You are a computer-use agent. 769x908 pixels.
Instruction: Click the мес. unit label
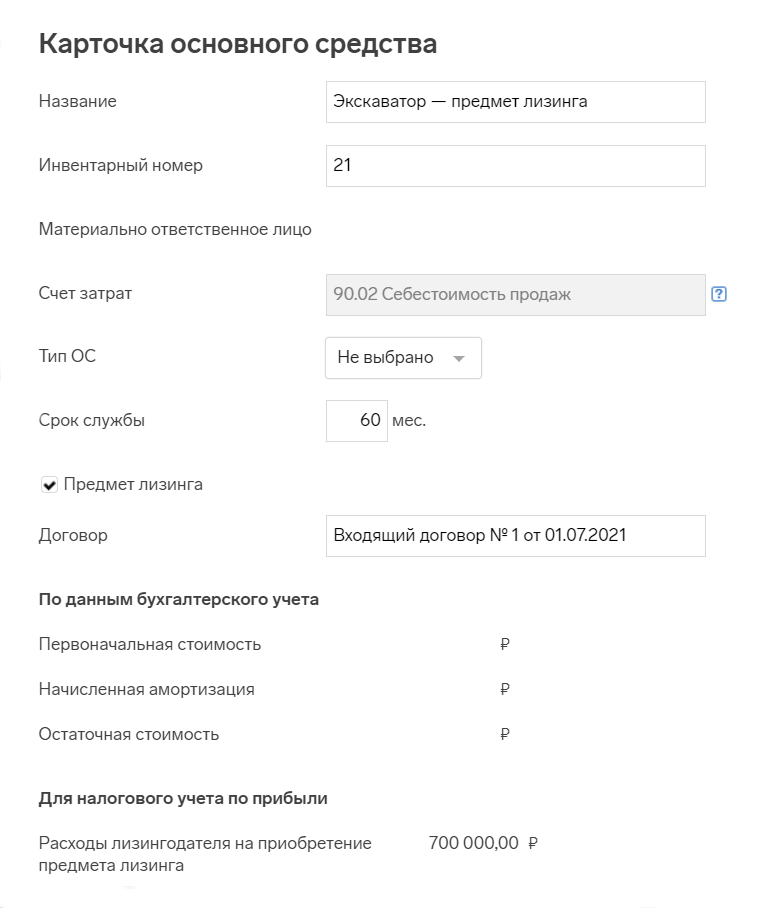pyautogui.click(x=409, y=421)
